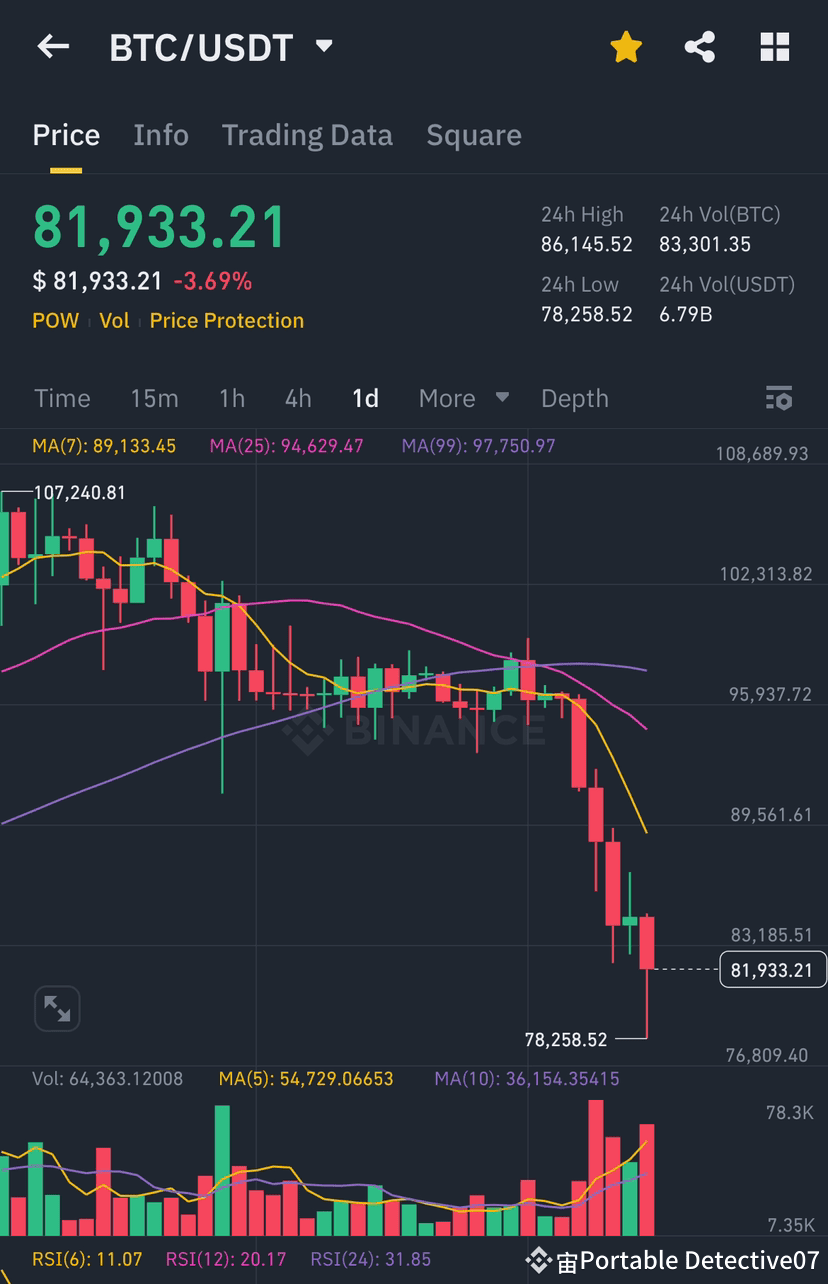Image resolution: width=828 pixels, height=1284 pixels.
Task: Open the POW tag link
Action: [55, 321]
